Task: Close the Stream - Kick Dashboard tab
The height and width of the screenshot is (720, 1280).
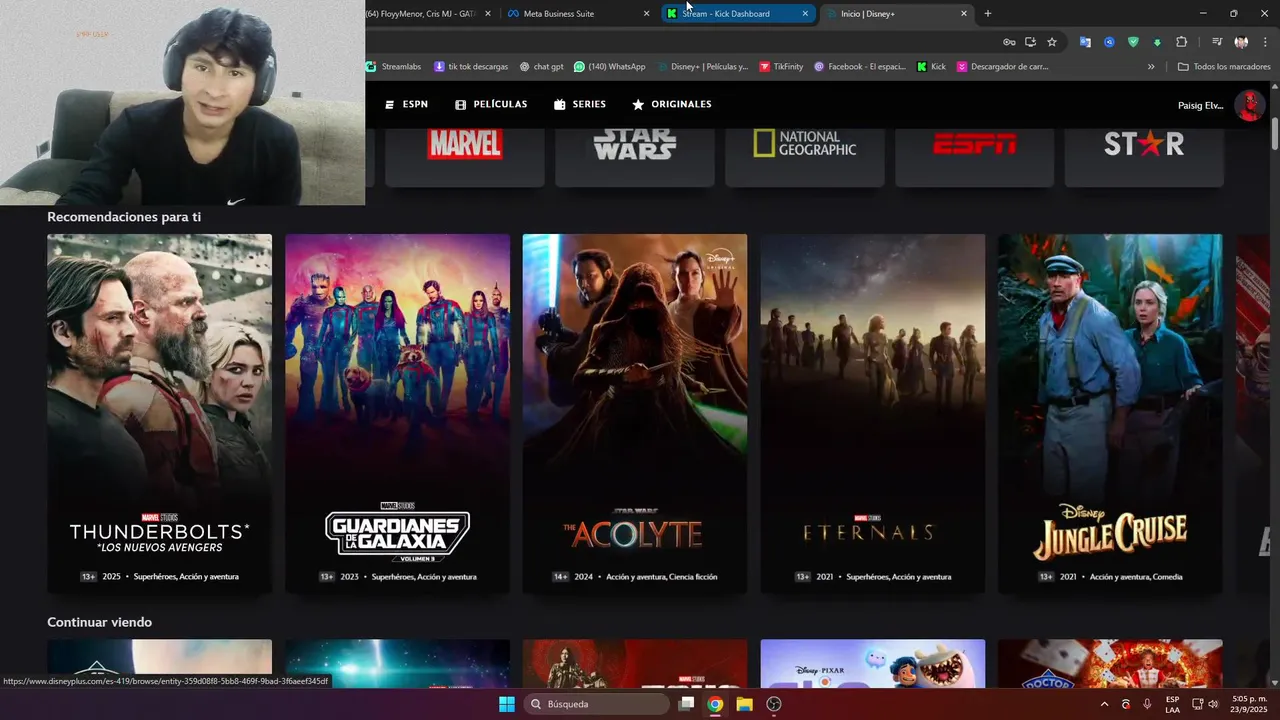Action: point(805,14)
